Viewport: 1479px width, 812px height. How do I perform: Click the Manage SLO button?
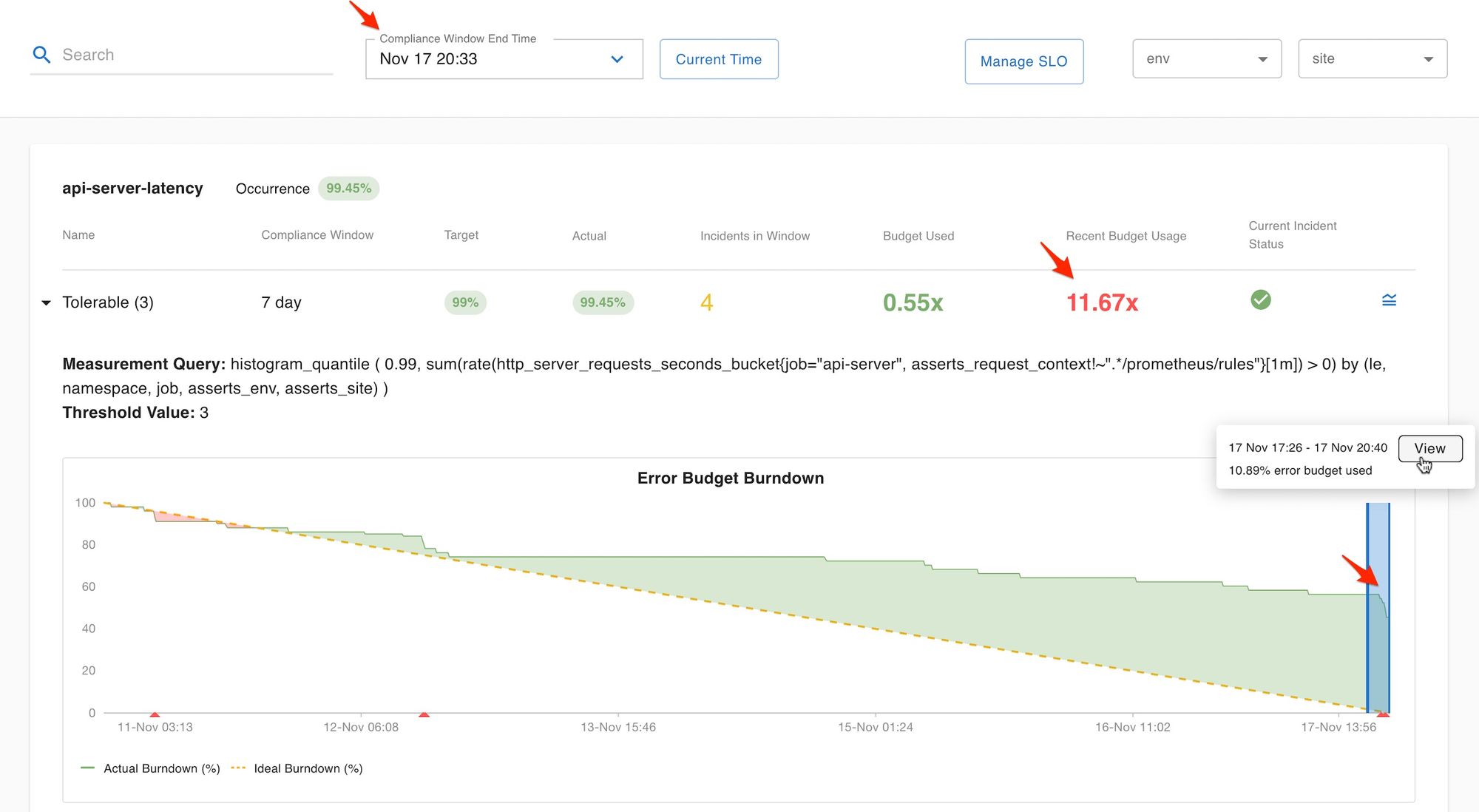click(1023, 61)
